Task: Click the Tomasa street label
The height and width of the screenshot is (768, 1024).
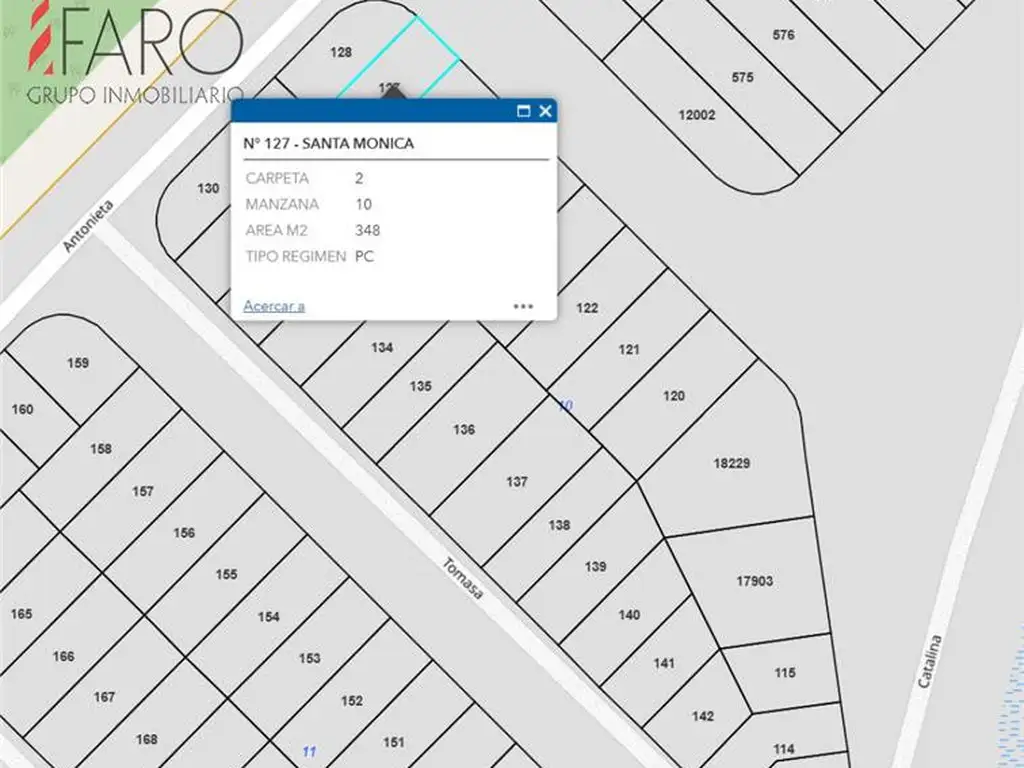Action: pyautogui.click(x=463, y=578)
